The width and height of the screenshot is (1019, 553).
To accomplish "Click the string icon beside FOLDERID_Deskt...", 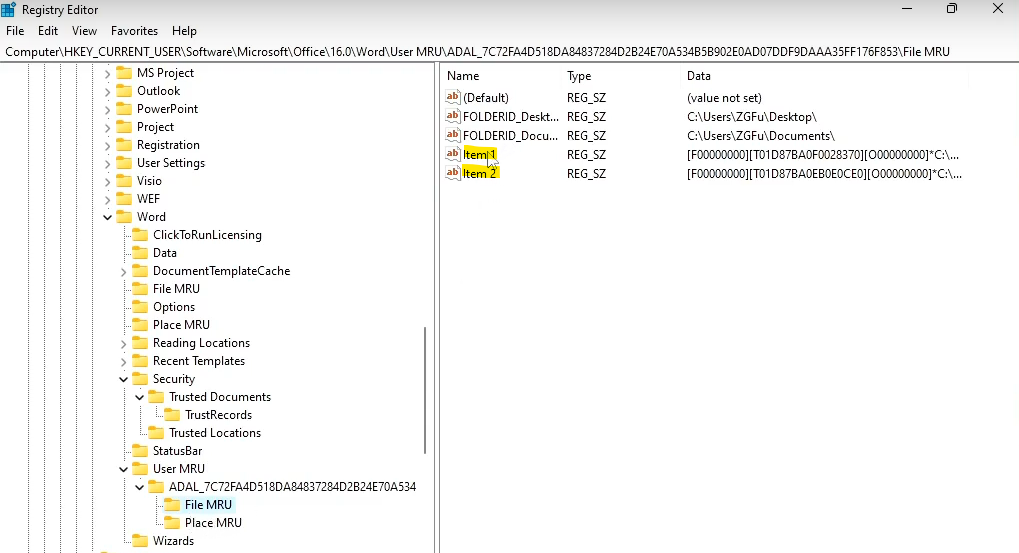I will [x=453, y=116].
